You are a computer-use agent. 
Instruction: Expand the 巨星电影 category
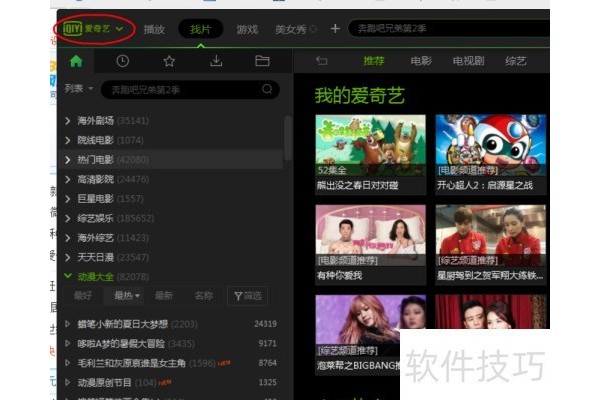pos(68,199)
